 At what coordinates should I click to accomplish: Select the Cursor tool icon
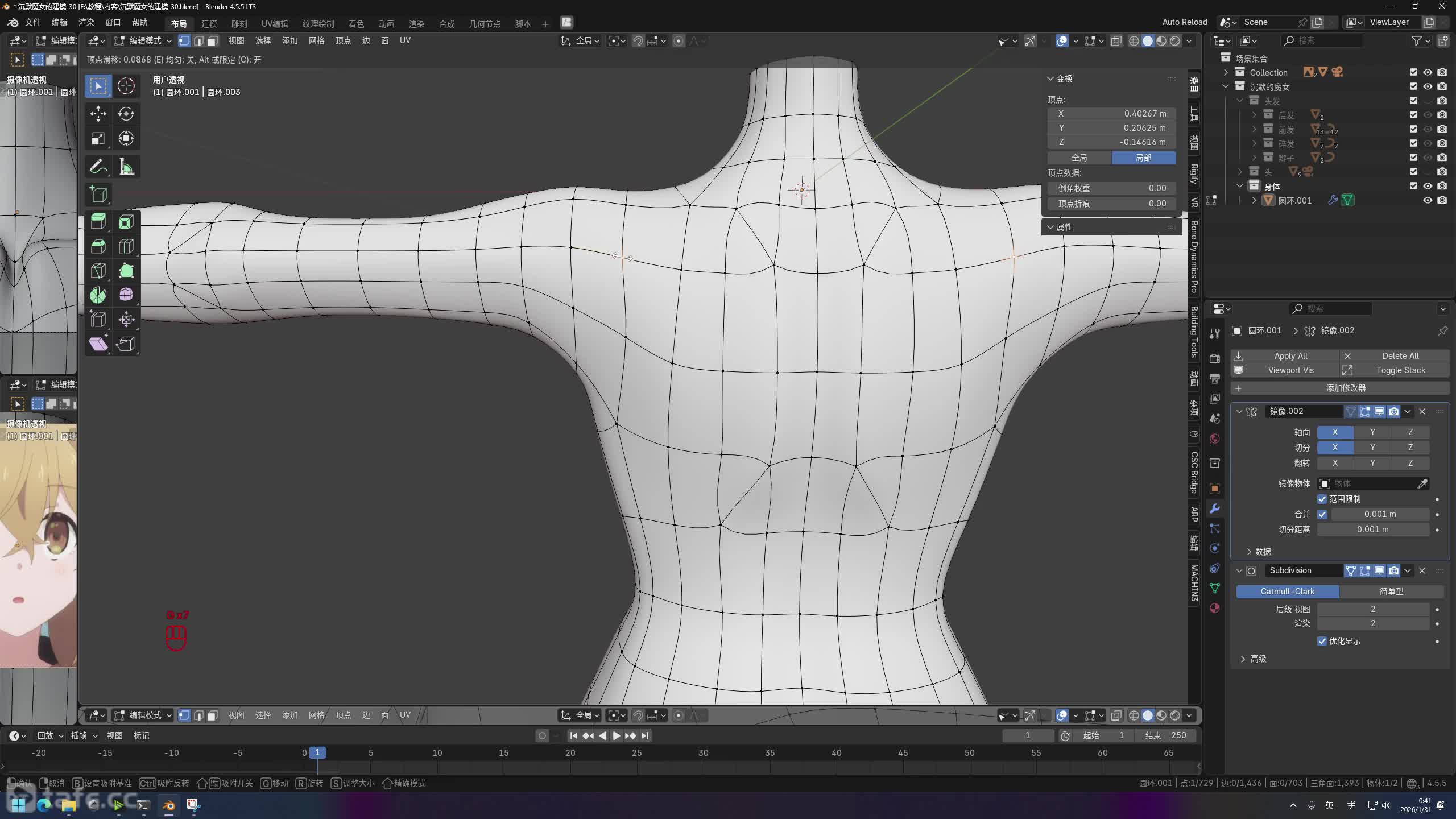pos(126,86)
